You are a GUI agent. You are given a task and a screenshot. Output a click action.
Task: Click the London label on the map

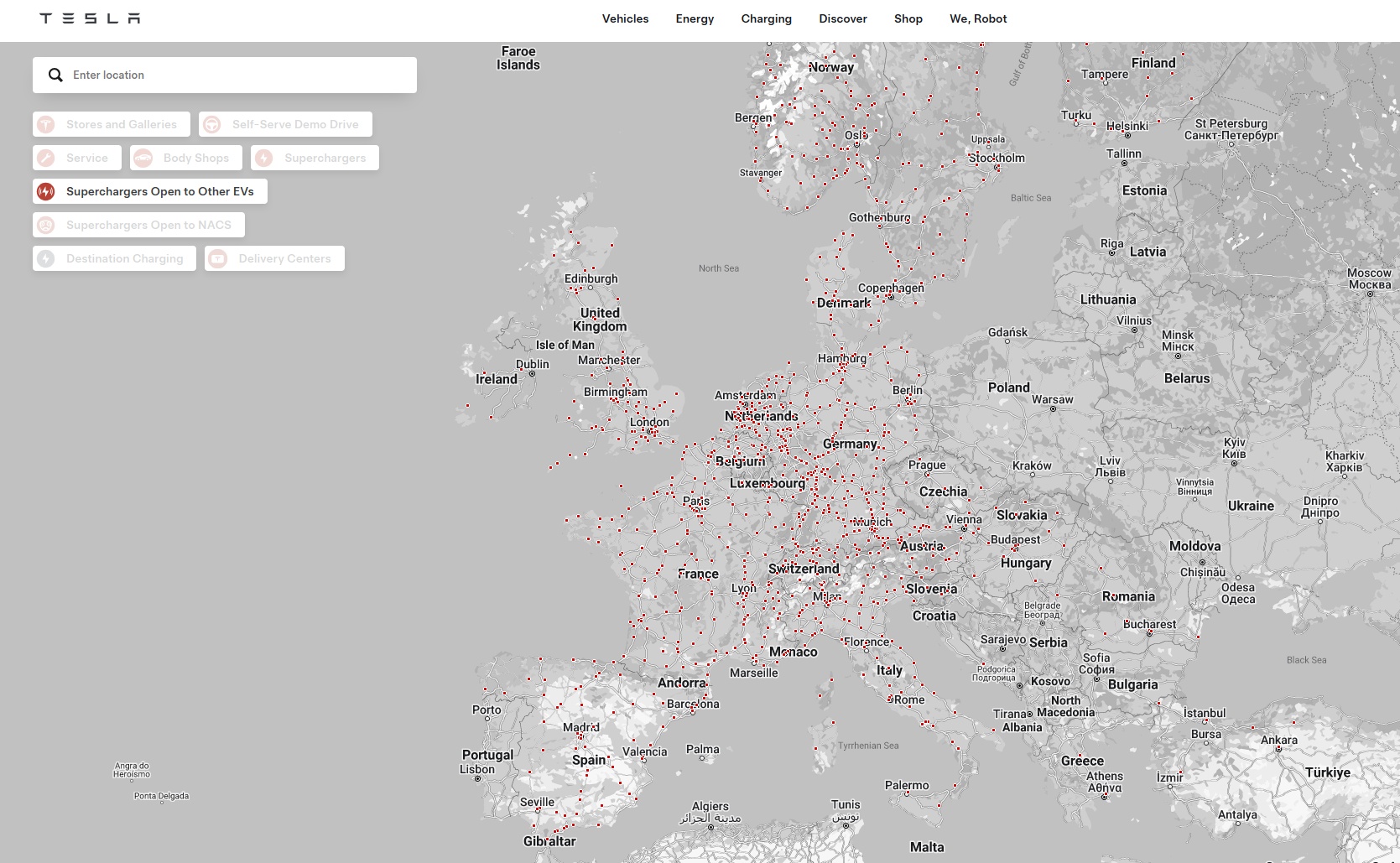[650, 423]
